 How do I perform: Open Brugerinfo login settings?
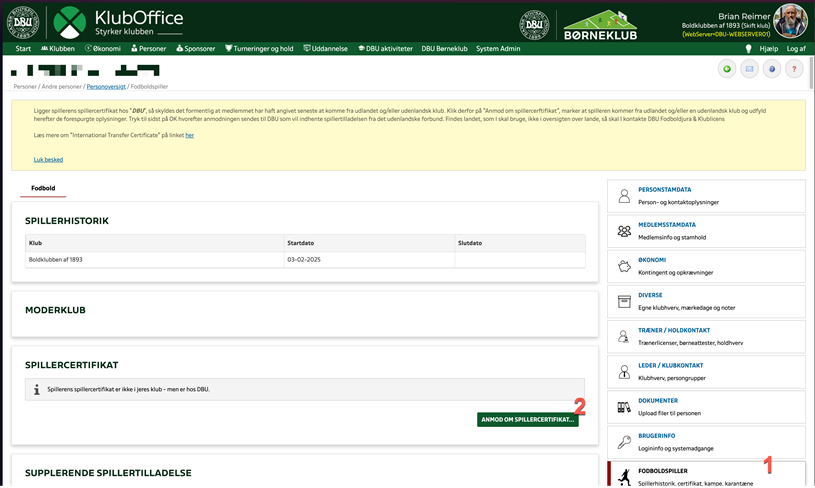706,441
